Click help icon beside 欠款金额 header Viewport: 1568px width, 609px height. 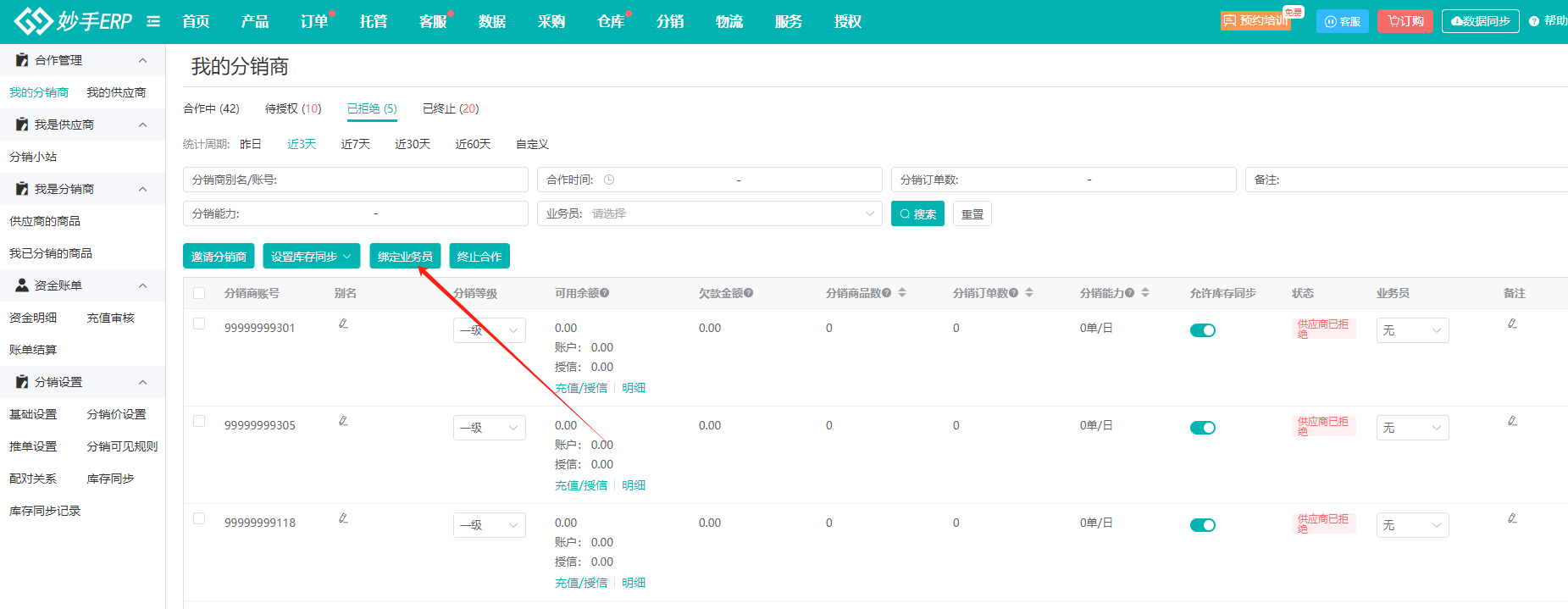coord(749,293)
